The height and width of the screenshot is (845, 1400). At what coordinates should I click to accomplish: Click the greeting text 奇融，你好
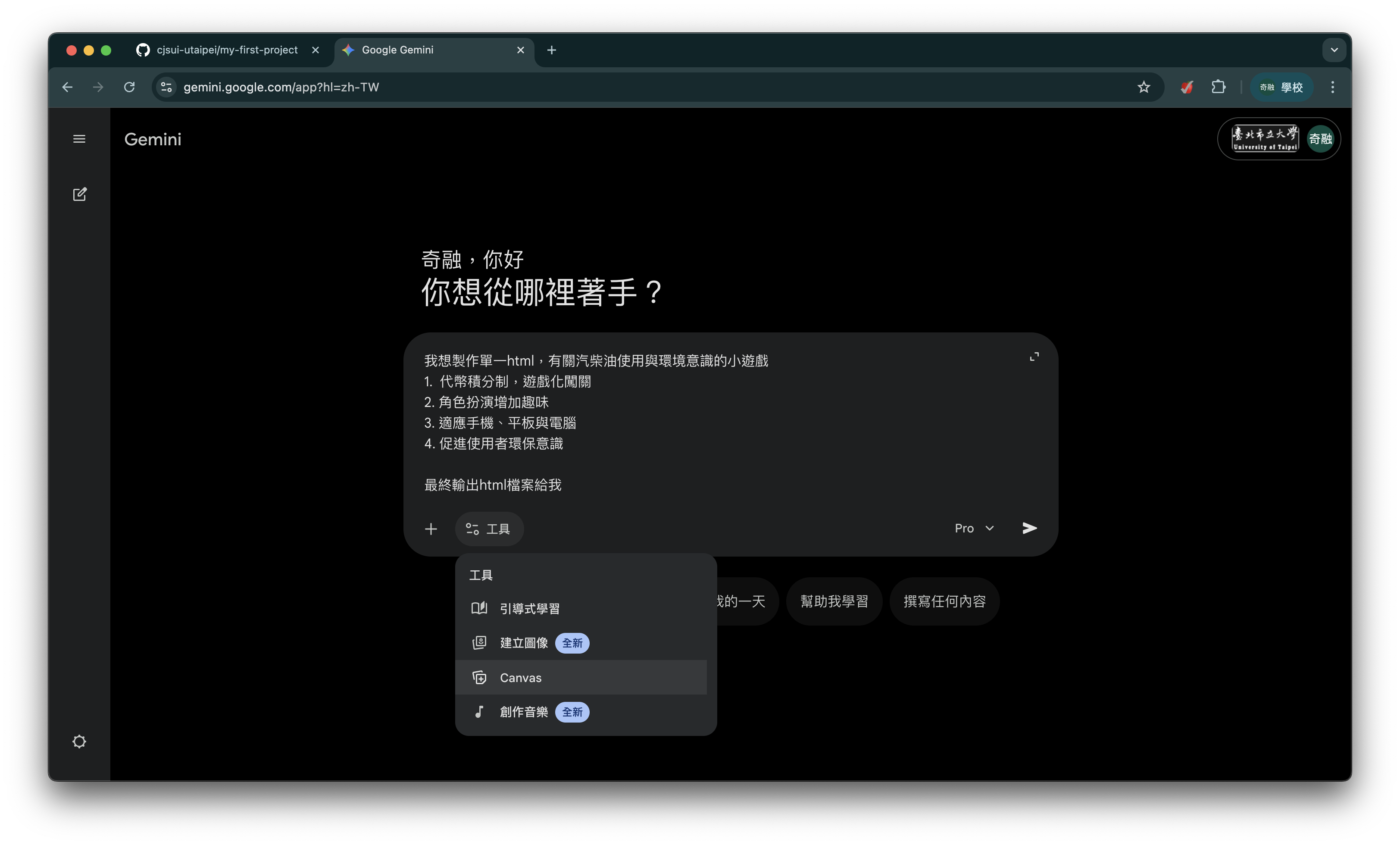472,259
